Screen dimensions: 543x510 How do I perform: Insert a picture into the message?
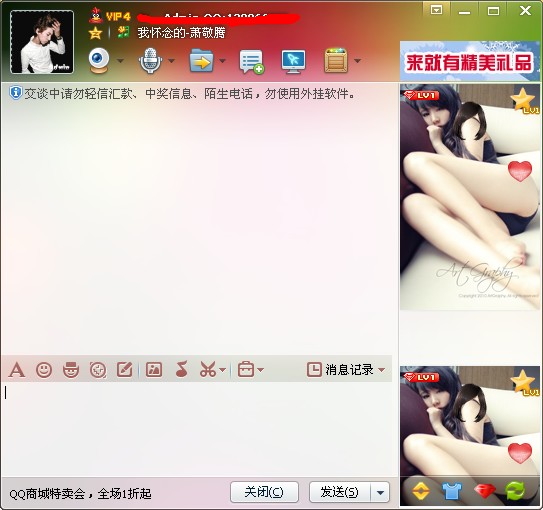click(154, 370)
